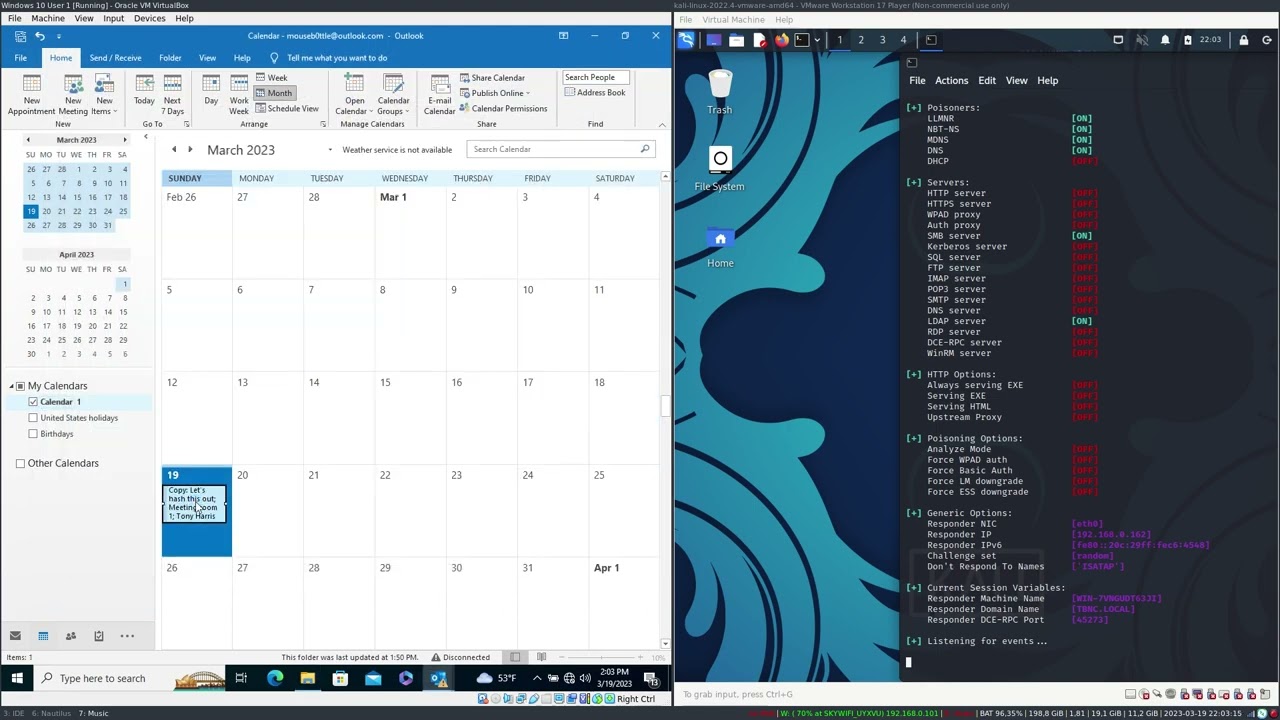Expand the terminal launcher dropdown arrow
1280x720 pixels.
[x=817, y=40]
